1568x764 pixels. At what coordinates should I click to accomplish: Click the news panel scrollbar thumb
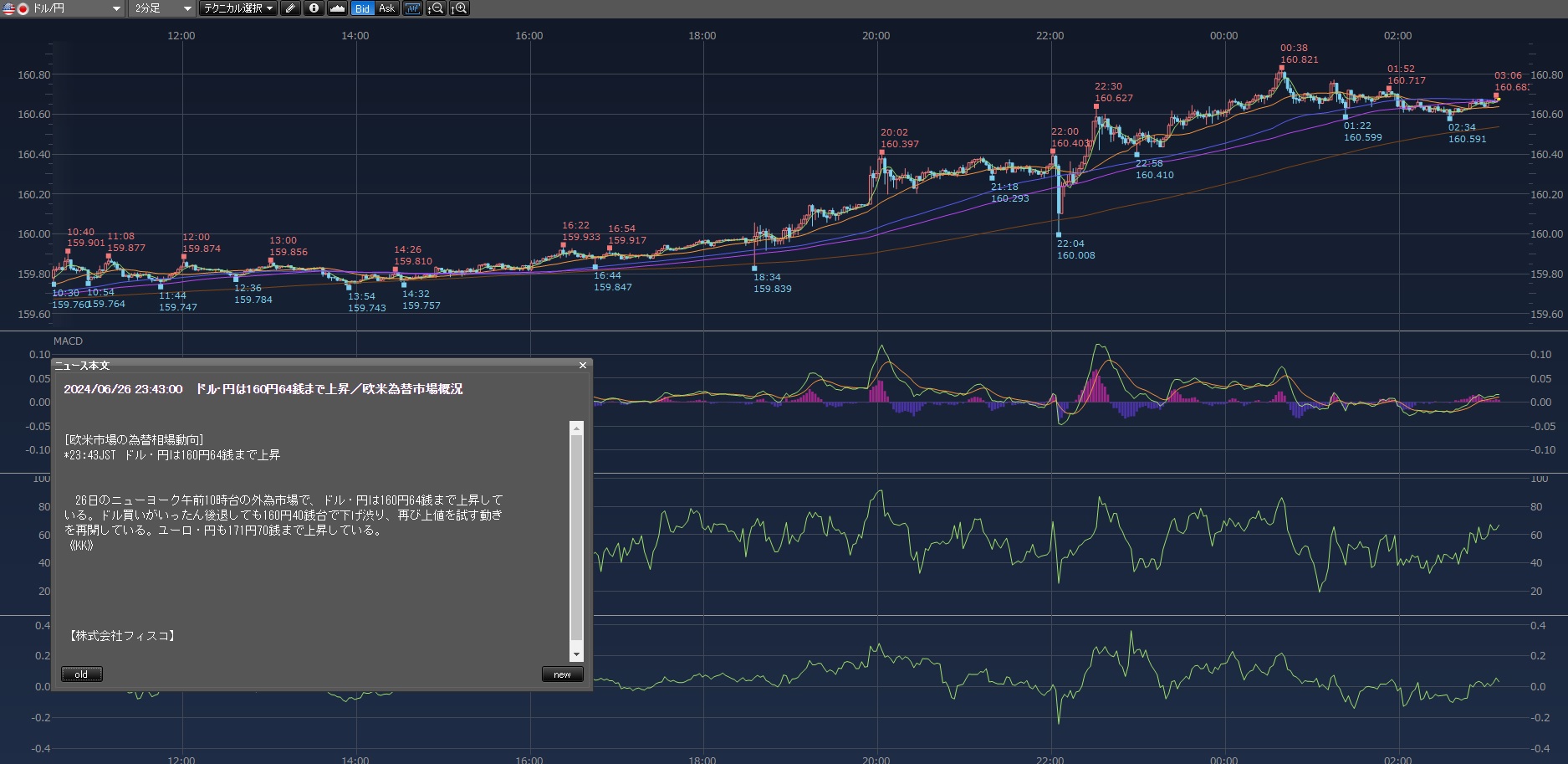pos(576,536)
